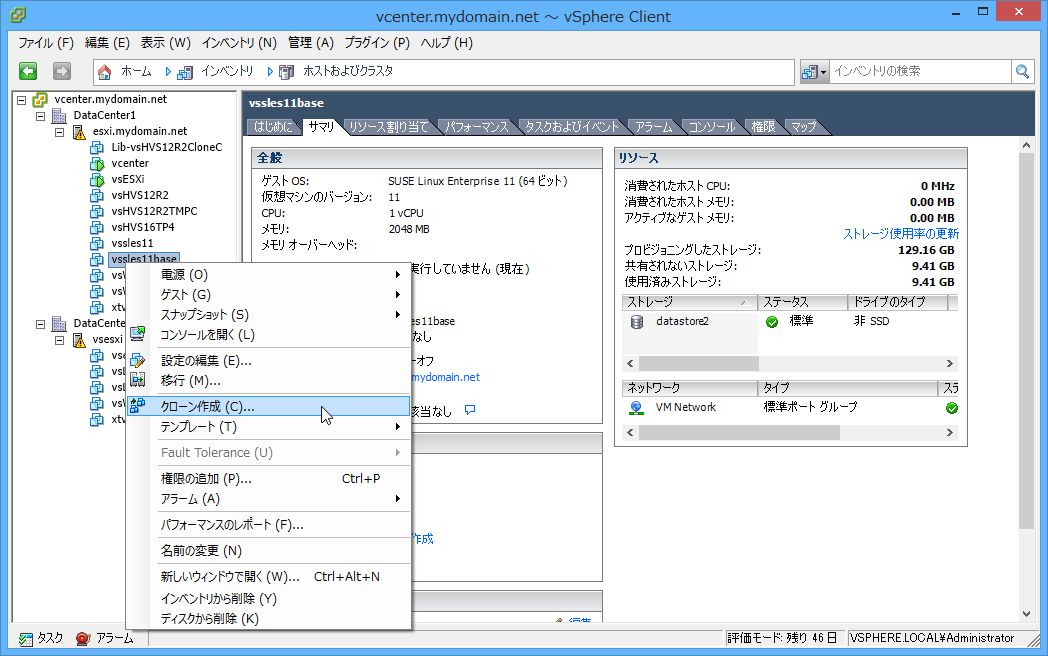Switch to the パフォーマンス tab
Screen dimensions: 1048x656
pos(477,126)
